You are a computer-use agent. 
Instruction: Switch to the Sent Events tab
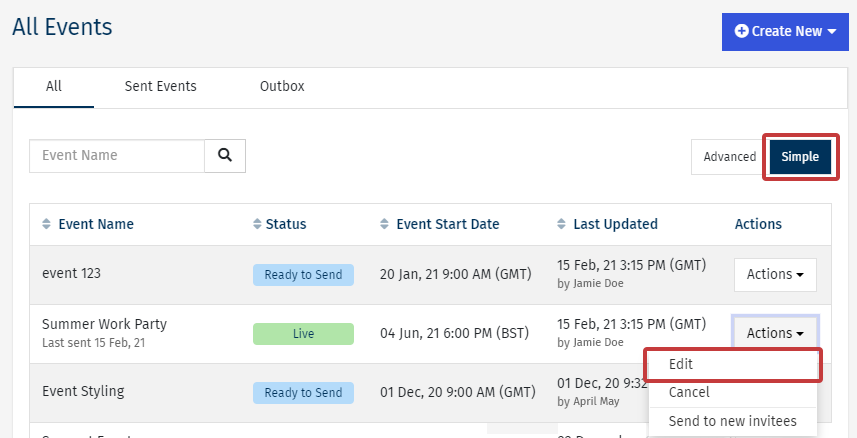[160, 86]
